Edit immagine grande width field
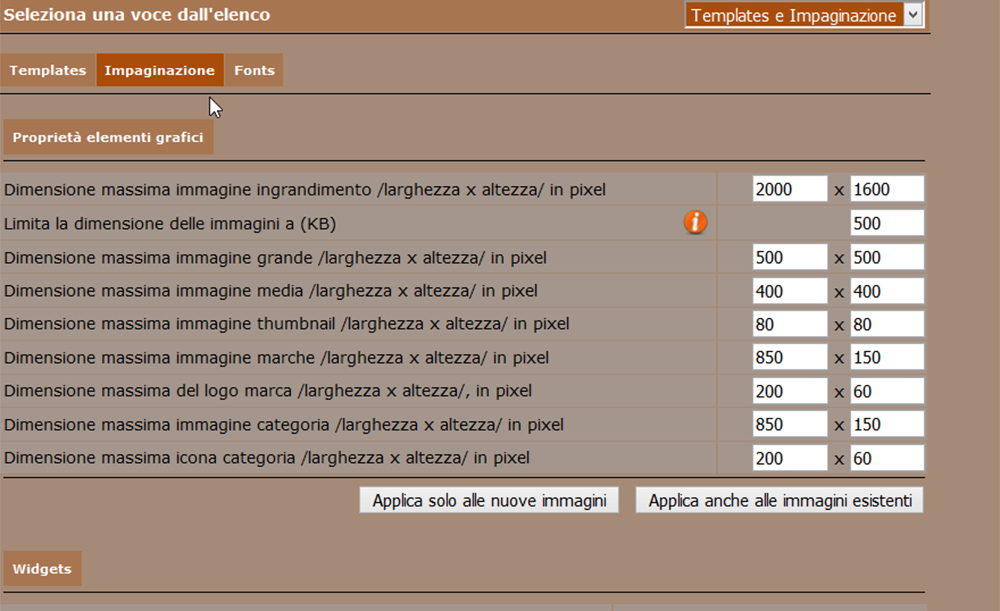 pos(790,257)
